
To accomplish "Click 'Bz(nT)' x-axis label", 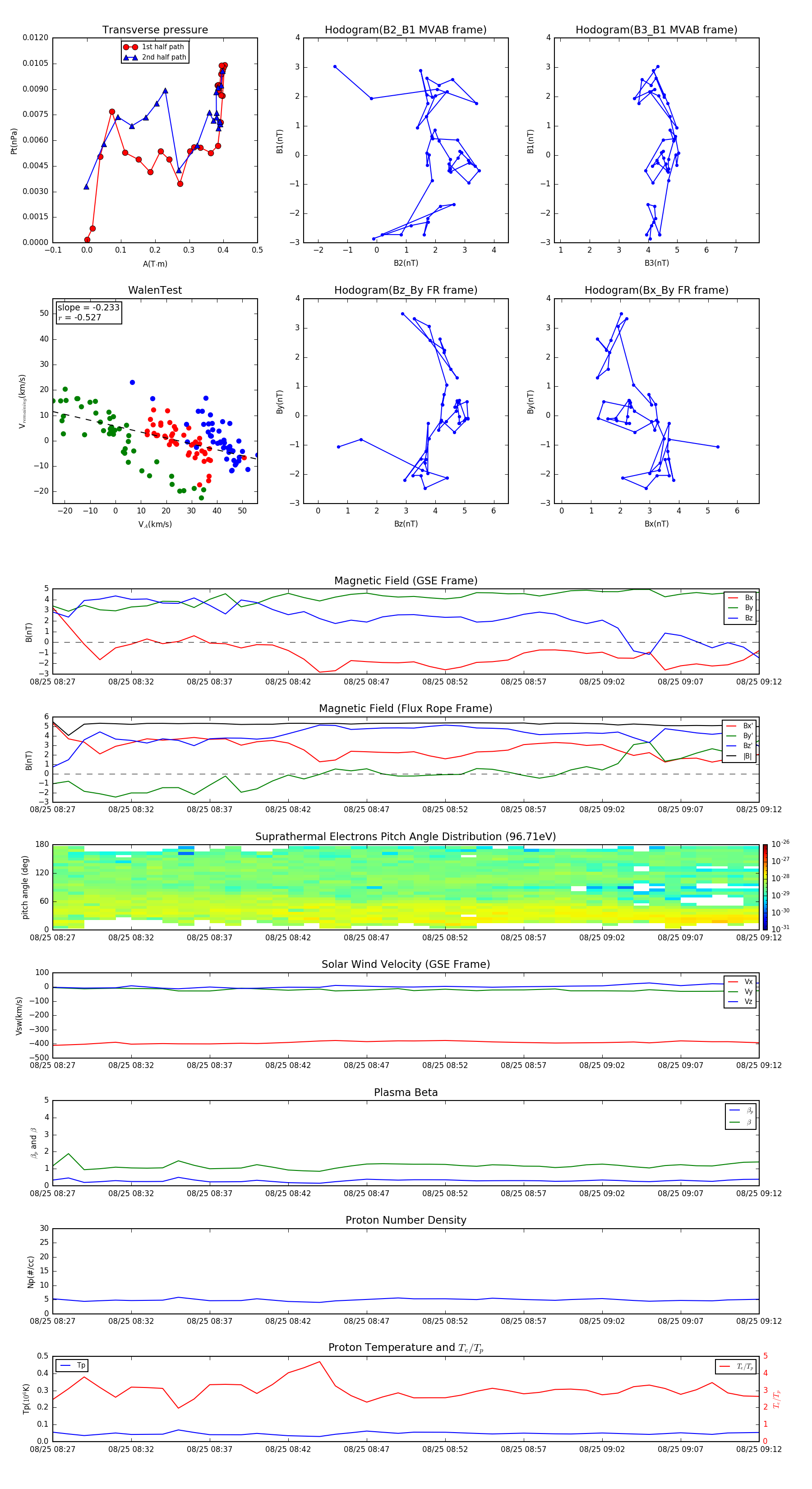I will 406,524.
